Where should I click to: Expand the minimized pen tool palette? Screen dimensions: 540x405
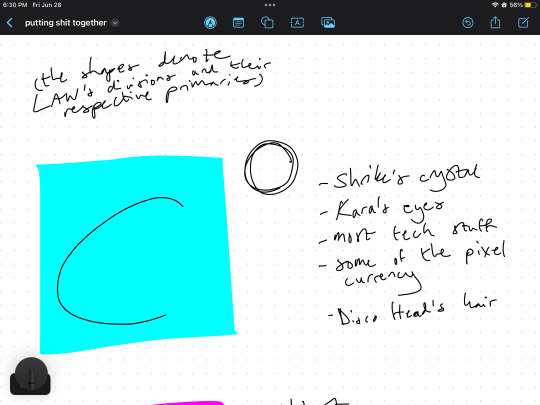(30, 376)
